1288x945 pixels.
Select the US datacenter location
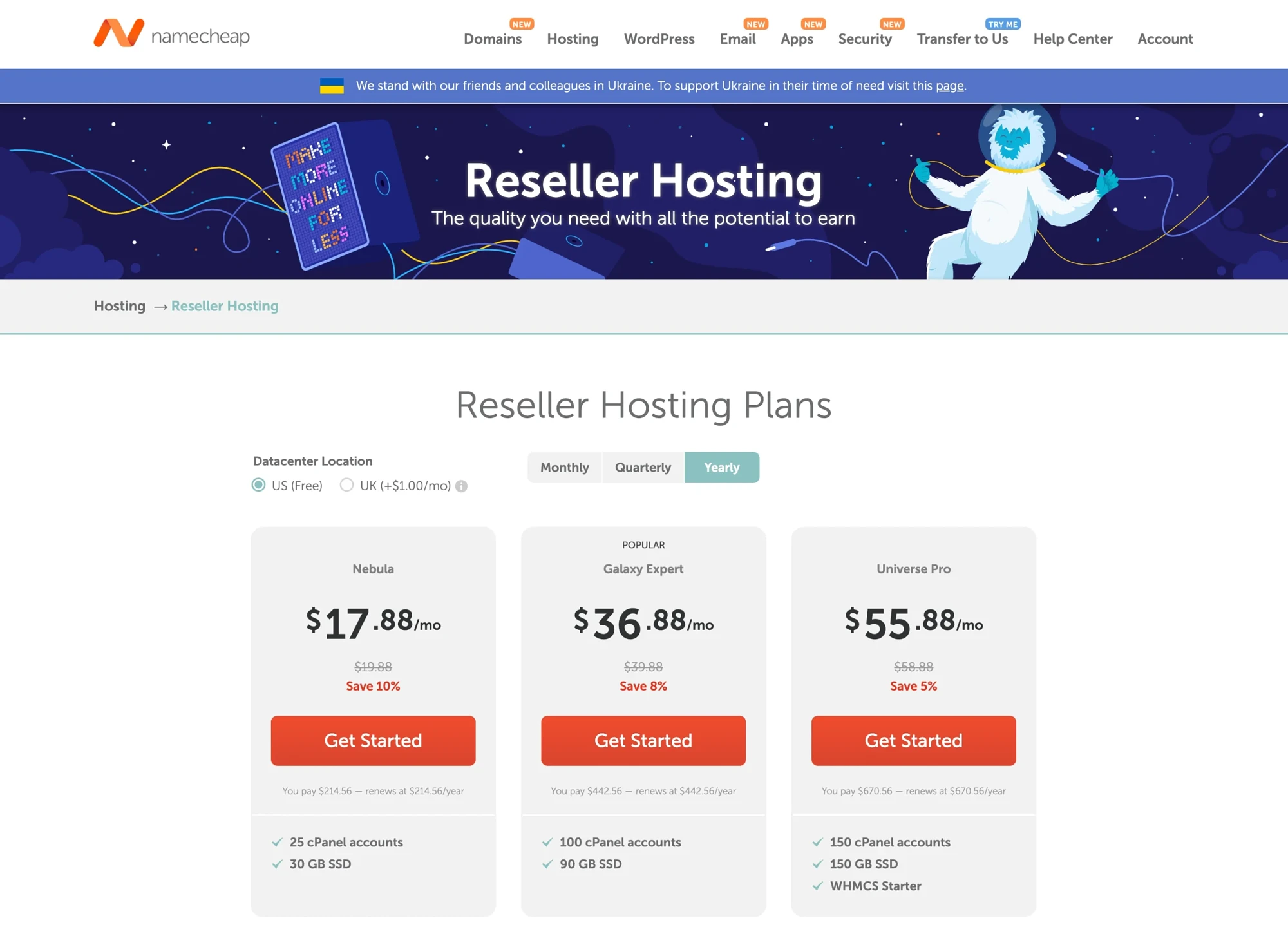(x=259, y=485)
